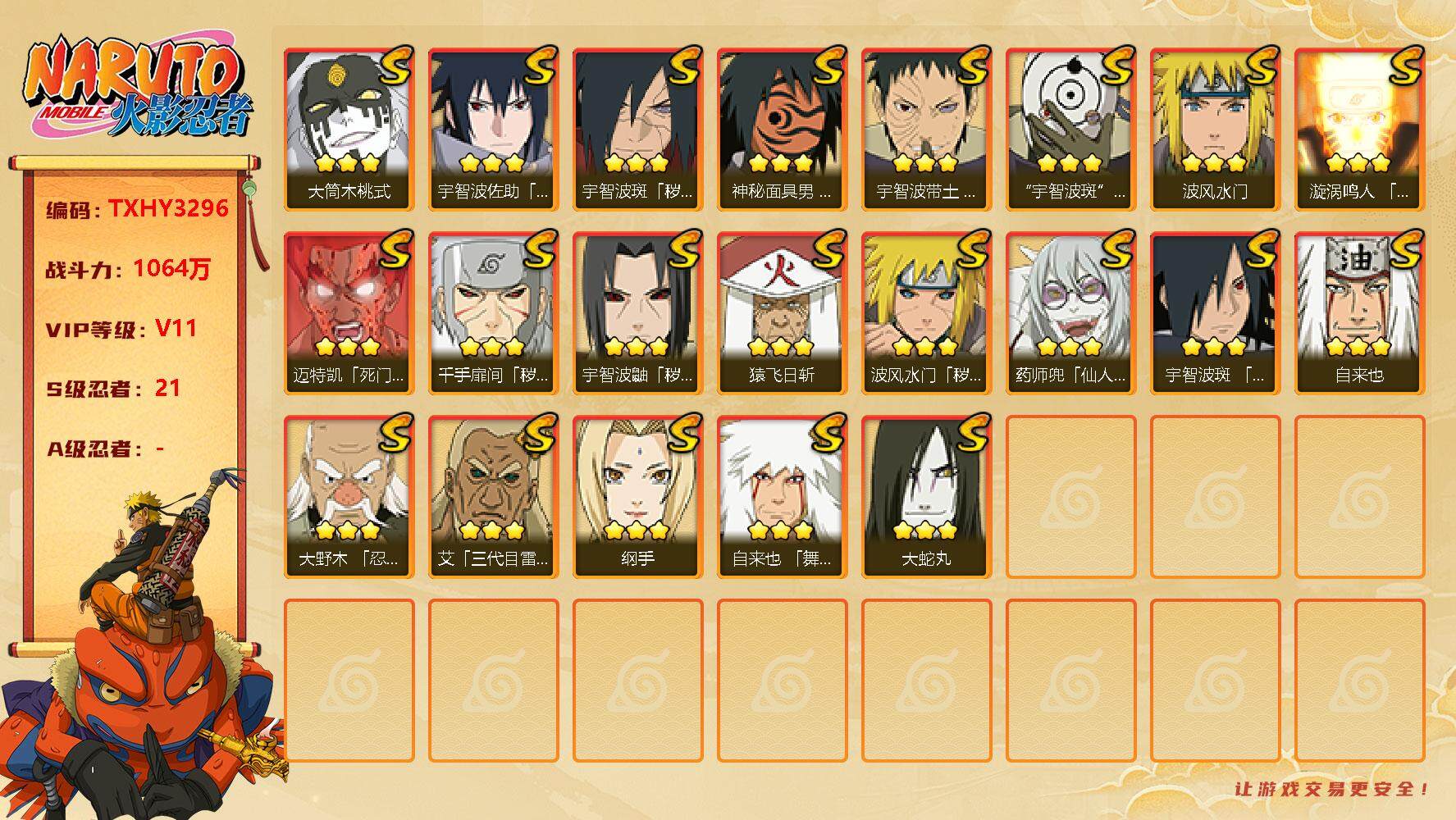This screenshot has height=820, width=1456.
Task: Select the 大蛇丸 ninja card
Action: pos(926,497)
